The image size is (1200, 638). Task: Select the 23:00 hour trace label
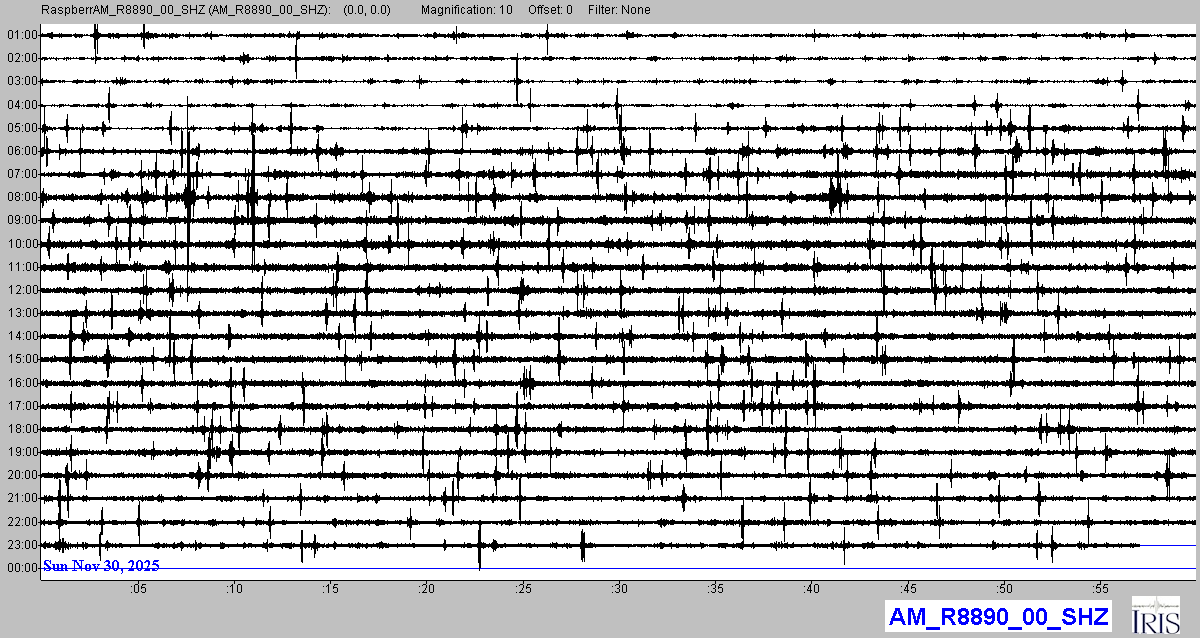22,545
